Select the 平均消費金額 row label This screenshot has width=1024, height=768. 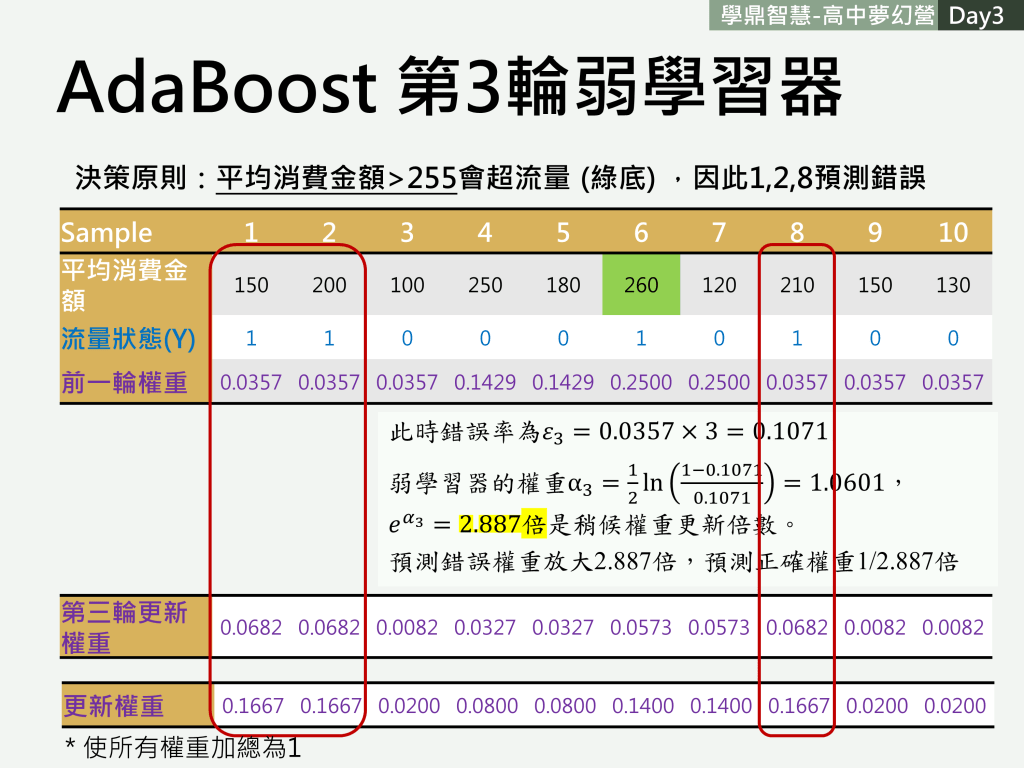123,285
